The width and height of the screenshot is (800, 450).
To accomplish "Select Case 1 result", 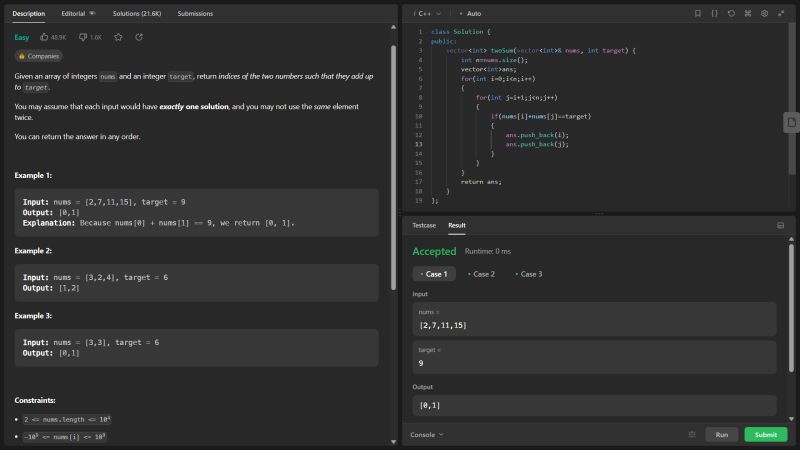I will pos(435,274).
